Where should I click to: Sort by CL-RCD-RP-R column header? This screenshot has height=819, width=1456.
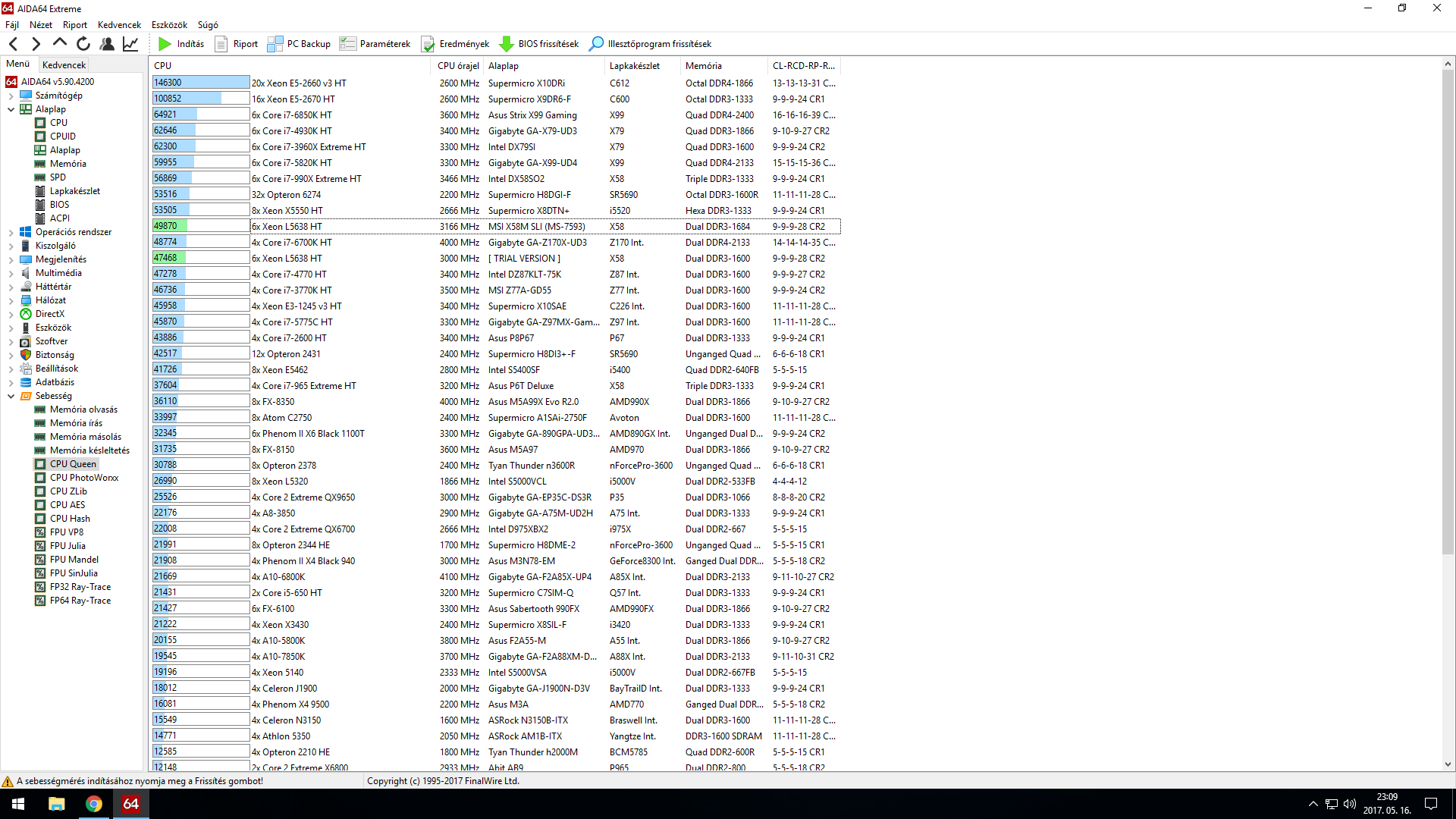tap(804, 66)
